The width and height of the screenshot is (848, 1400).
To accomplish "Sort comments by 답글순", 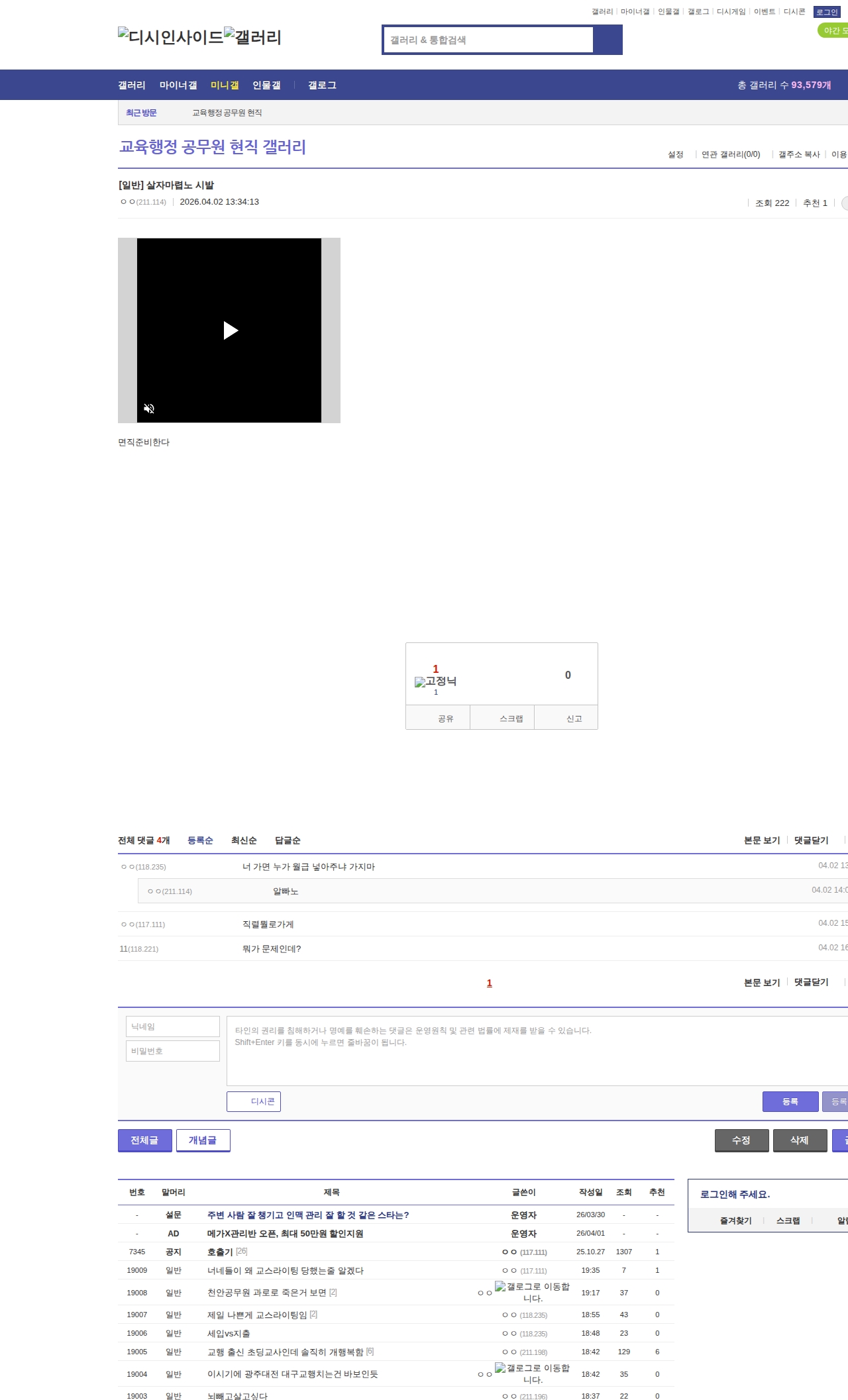I will [x=288, y=840].
